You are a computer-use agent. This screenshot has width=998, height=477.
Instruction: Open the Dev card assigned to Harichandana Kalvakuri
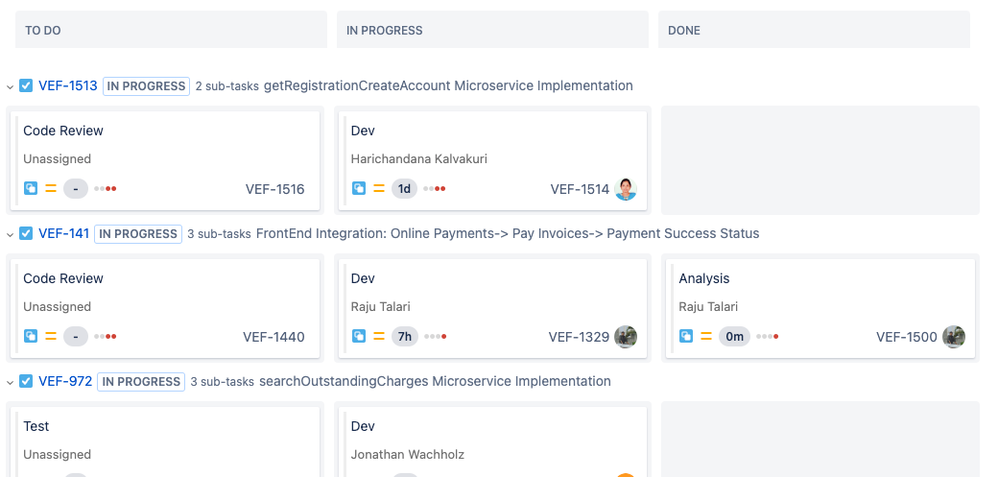(x=493, y=160)
